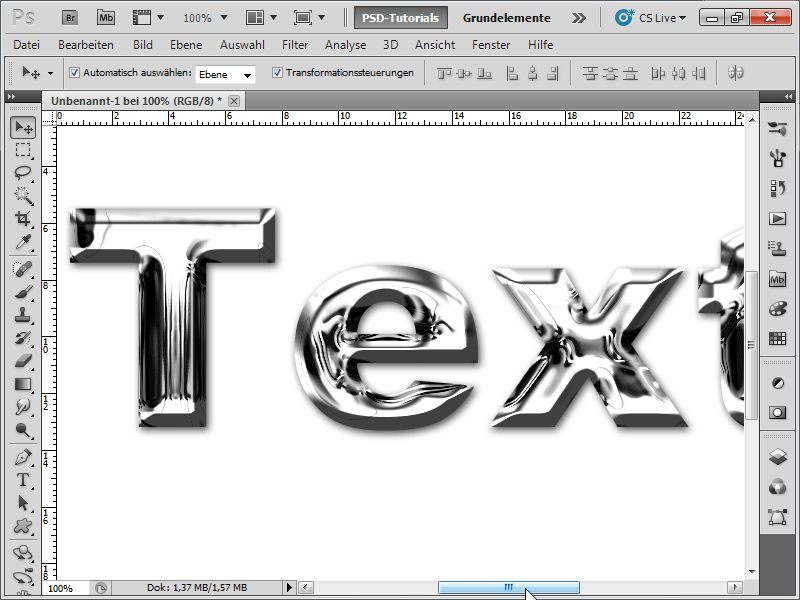This screenshot has height=600, width=800.
Task: Close the Unbenannt-1 document tab
Action: coord(234,101)
